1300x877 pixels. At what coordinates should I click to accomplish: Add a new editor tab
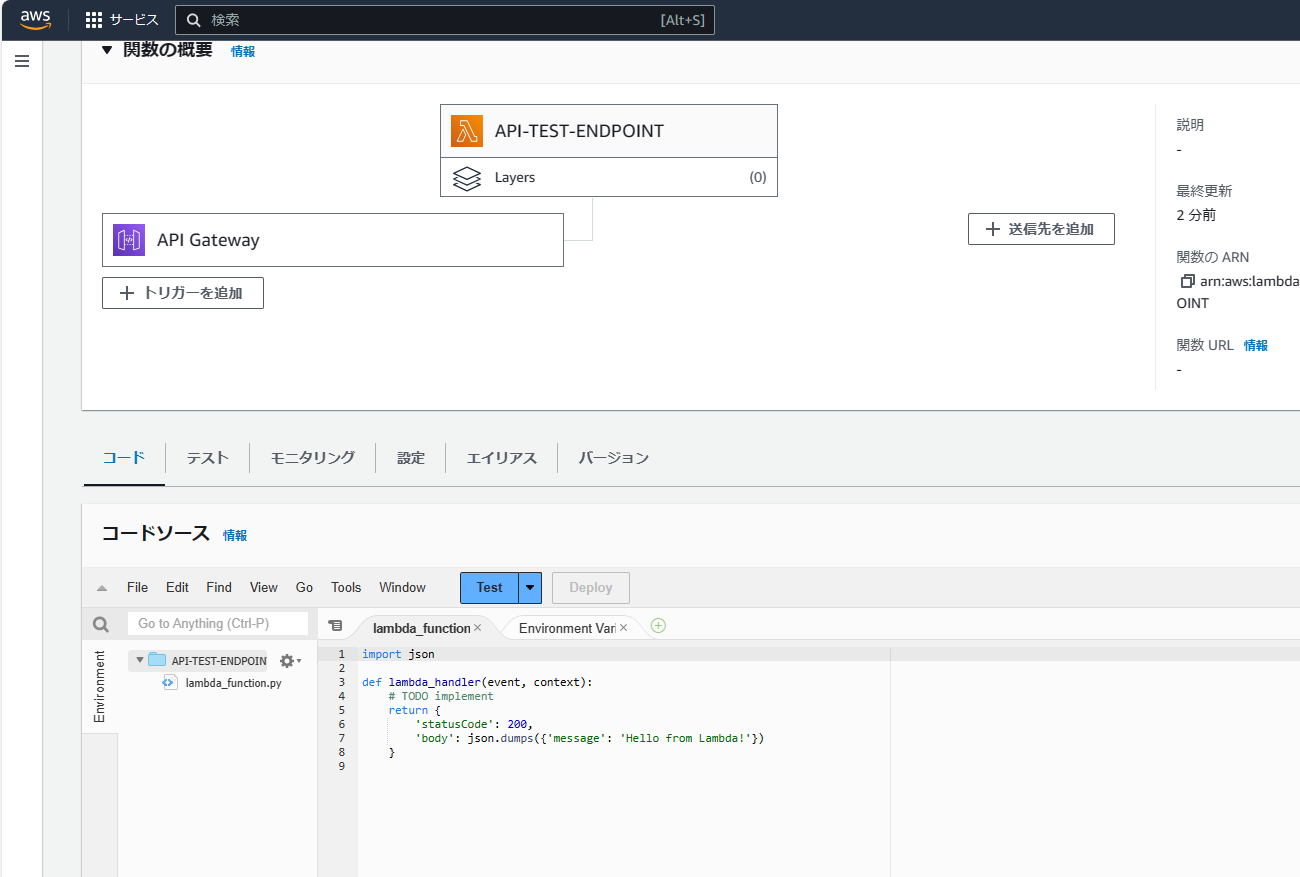coord(658,626)
